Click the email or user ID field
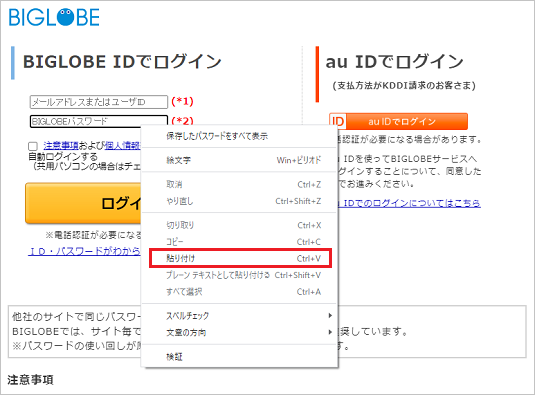Image resolution: width=535 pixels, height=395 pixels. tap(99, 102)
